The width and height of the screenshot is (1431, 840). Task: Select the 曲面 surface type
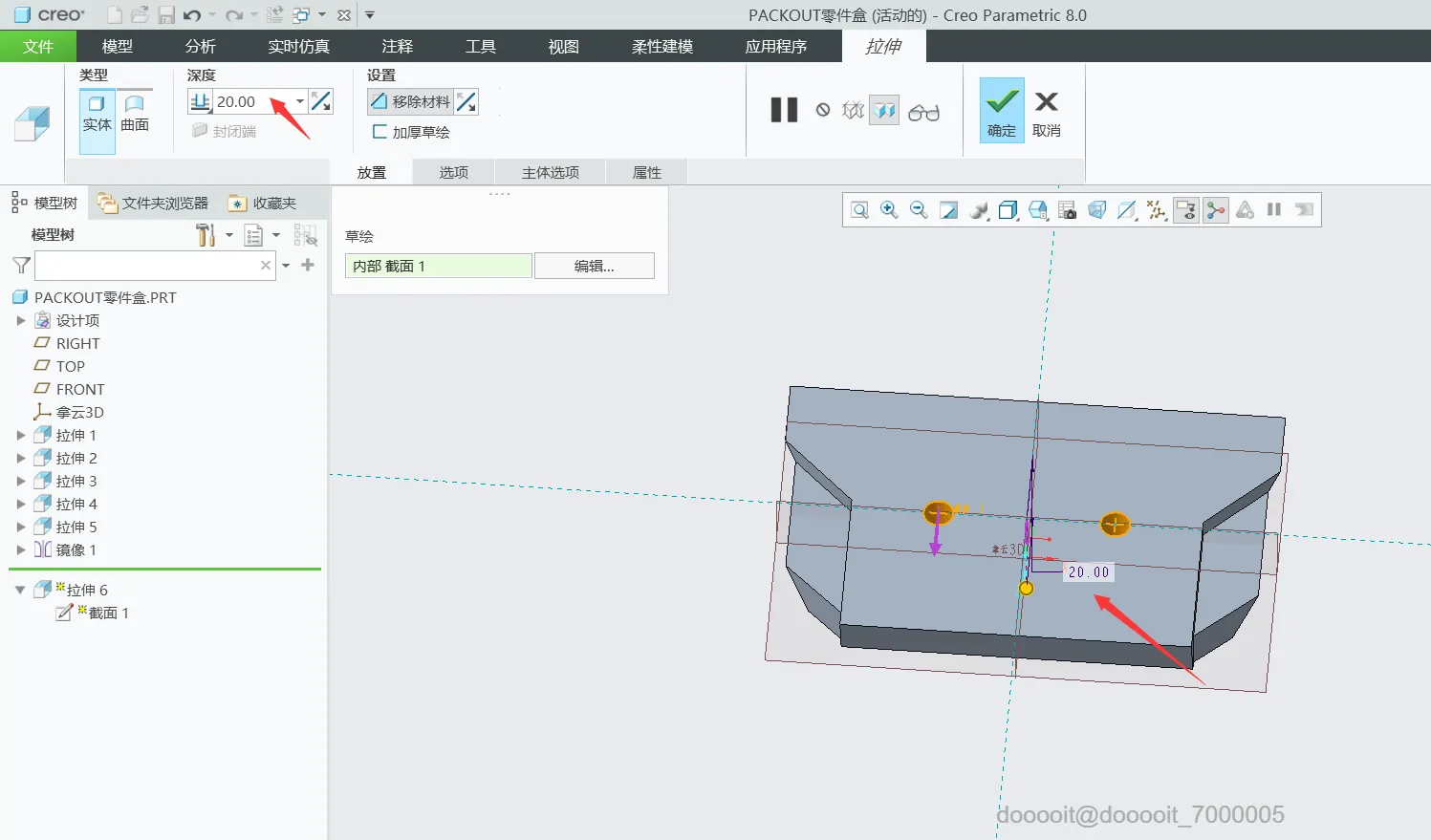pos(135,113)
